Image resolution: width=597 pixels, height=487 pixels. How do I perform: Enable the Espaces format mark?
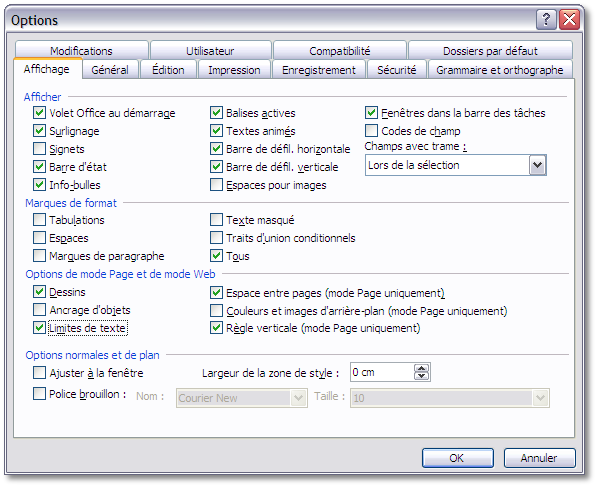pyautogui.click(x=39, y=238)
